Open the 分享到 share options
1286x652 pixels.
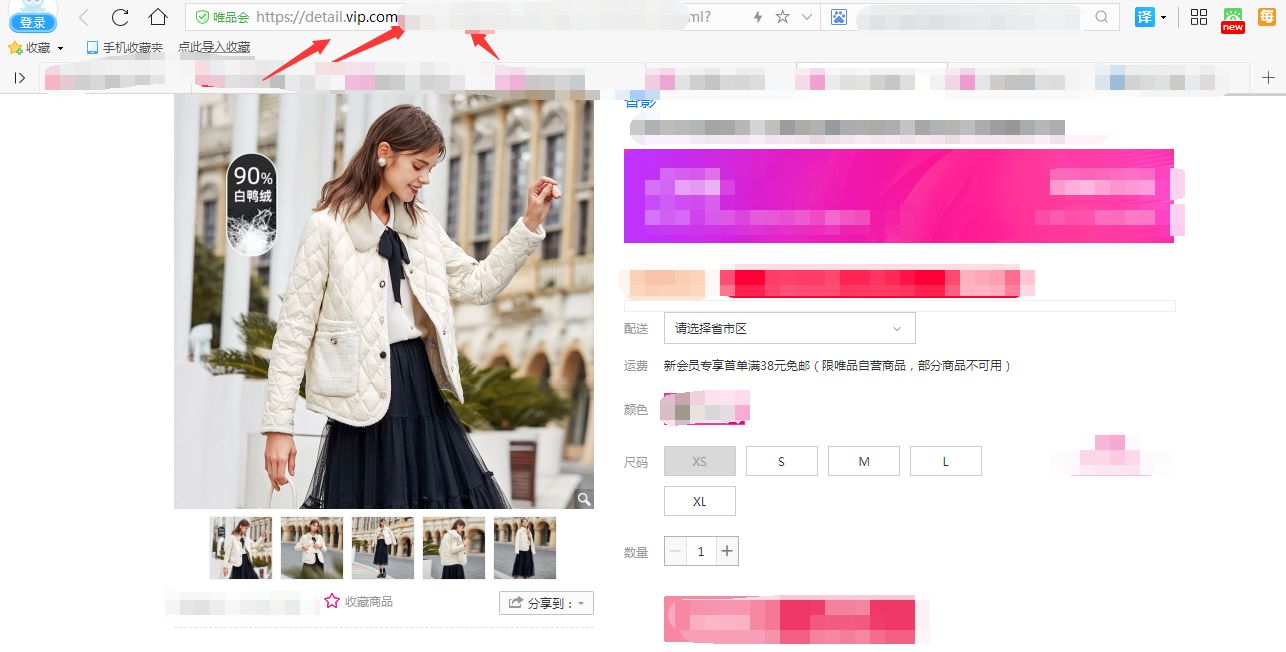(x=543, y=602)
